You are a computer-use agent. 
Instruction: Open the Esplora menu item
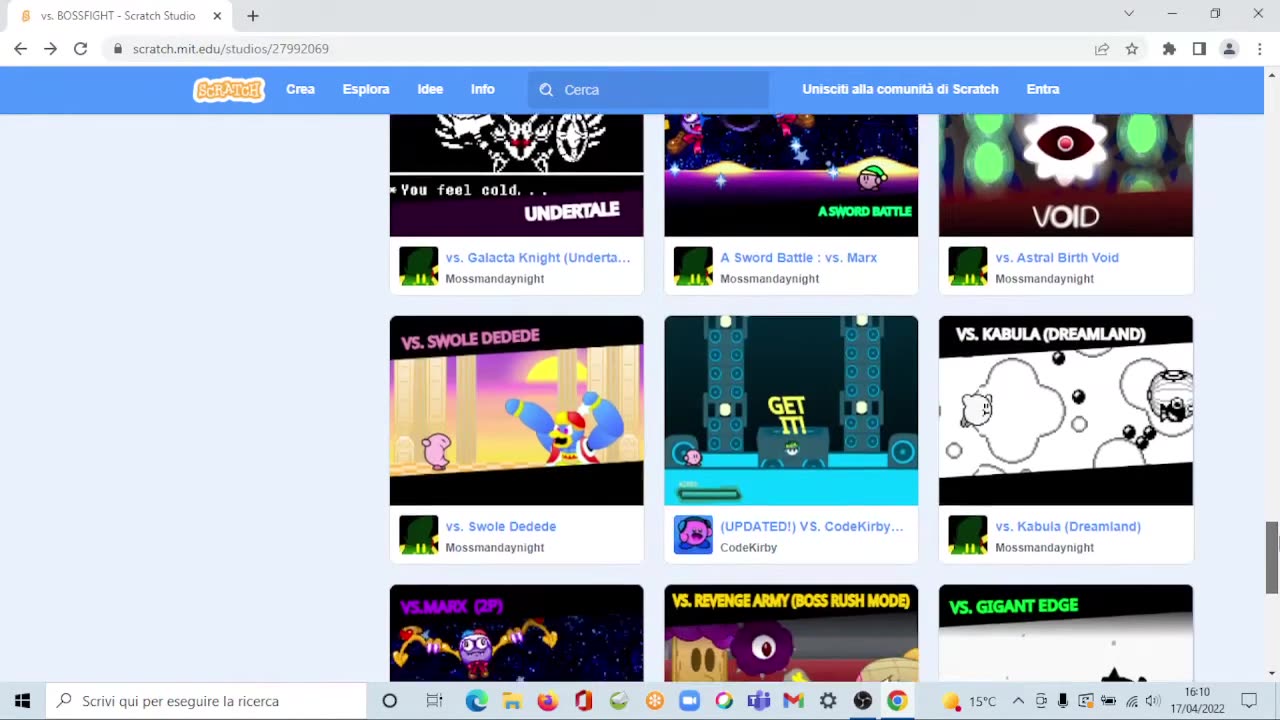[x=366, y=90]
